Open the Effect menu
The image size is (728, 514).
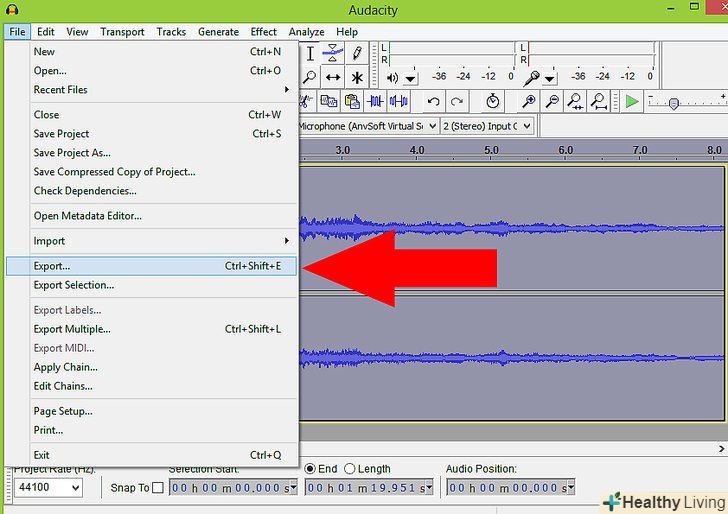264,32
